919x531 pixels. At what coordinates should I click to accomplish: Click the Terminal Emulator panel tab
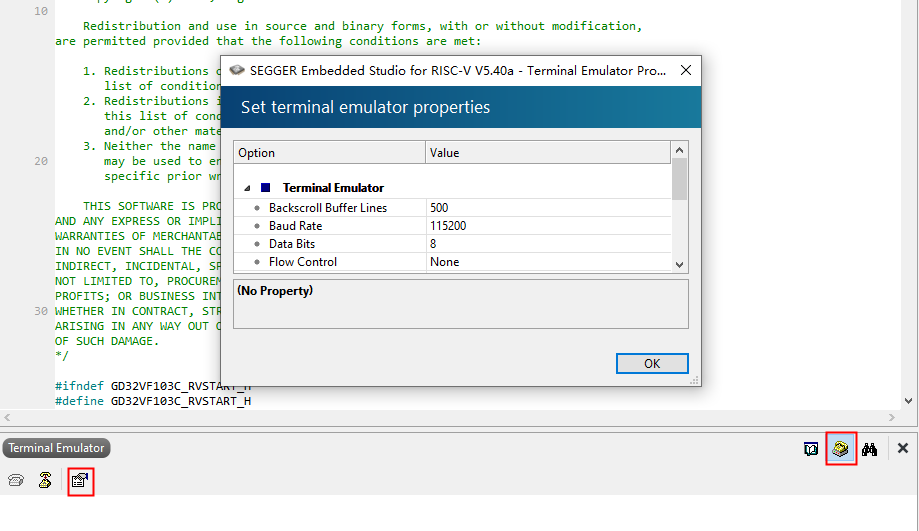pos(56,448)
